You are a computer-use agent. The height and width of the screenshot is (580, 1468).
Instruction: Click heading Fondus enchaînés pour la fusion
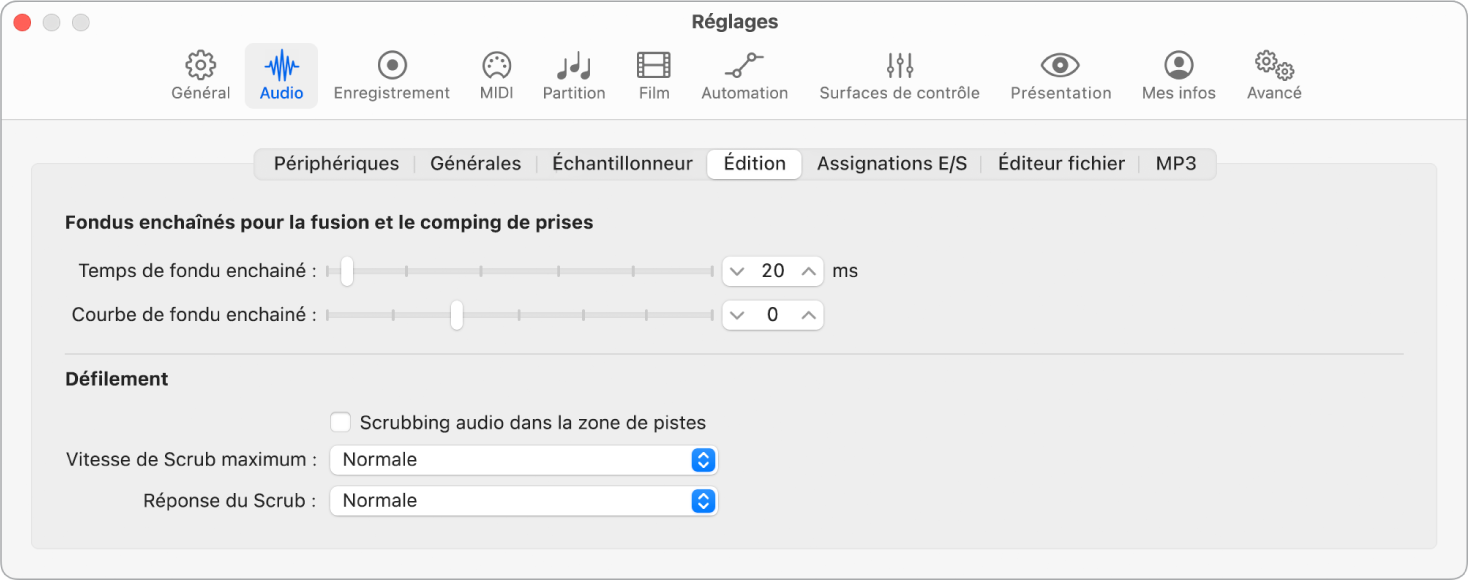coord(329,223)
